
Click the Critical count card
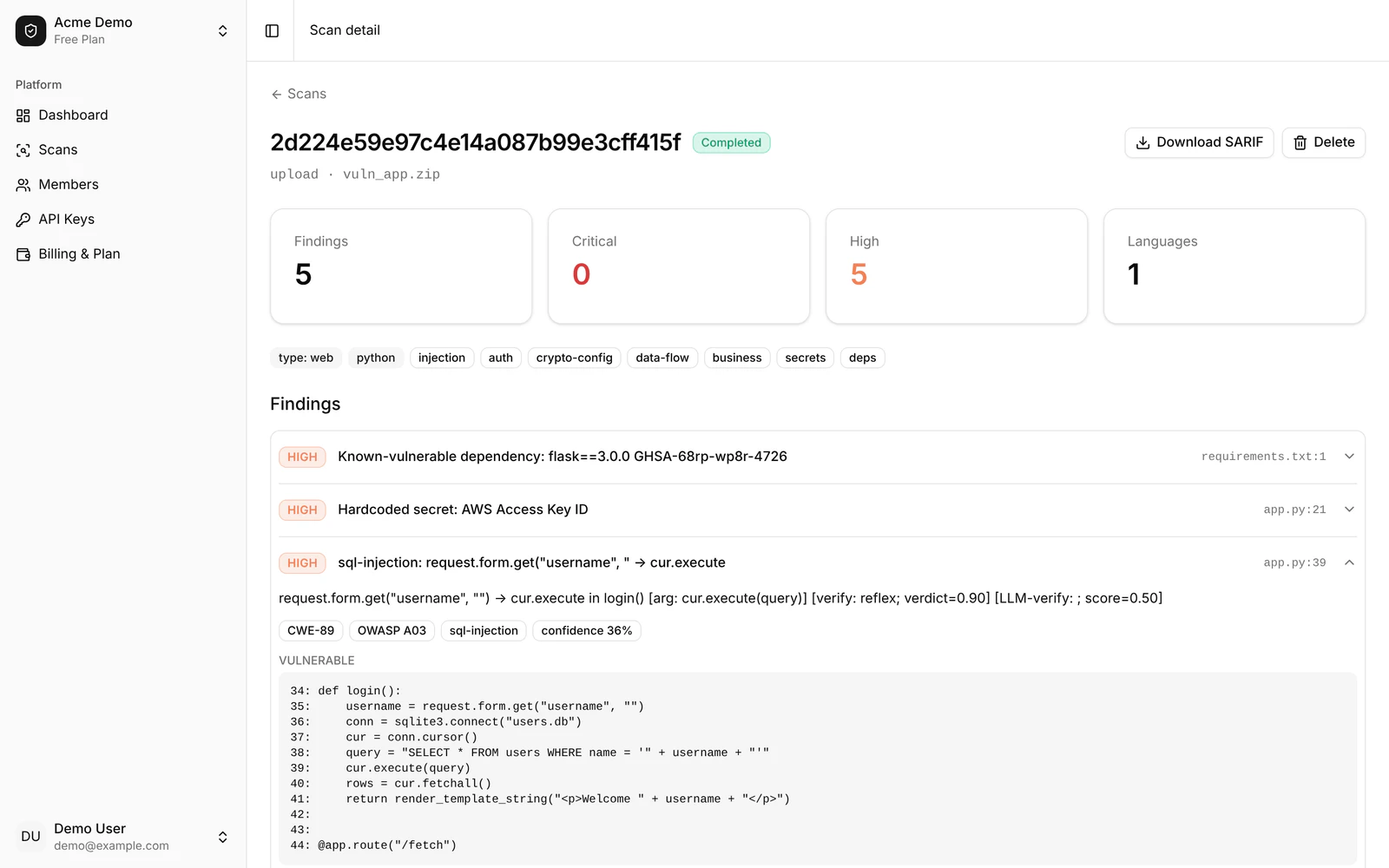point(679,266)
